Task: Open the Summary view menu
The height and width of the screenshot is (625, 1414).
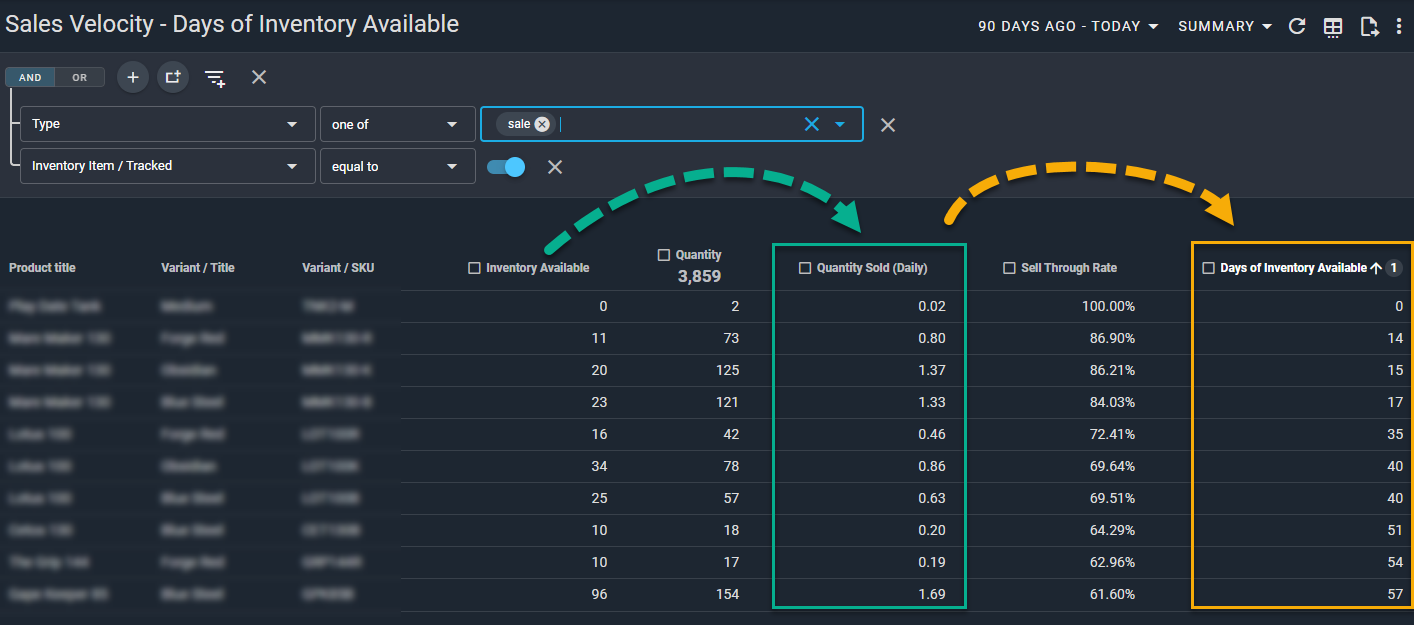Action: click(x=1224, y=27)
